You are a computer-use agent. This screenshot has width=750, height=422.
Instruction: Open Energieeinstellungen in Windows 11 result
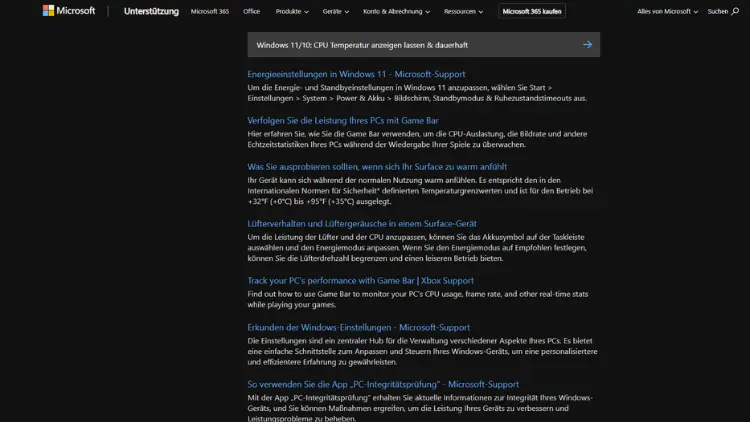pos(356,74)
